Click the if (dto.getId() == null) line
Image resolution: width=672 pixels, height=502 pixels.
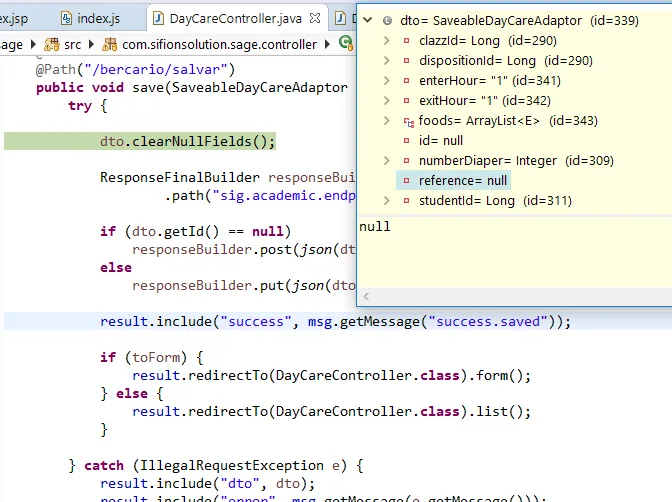click(x=195, y=231)
